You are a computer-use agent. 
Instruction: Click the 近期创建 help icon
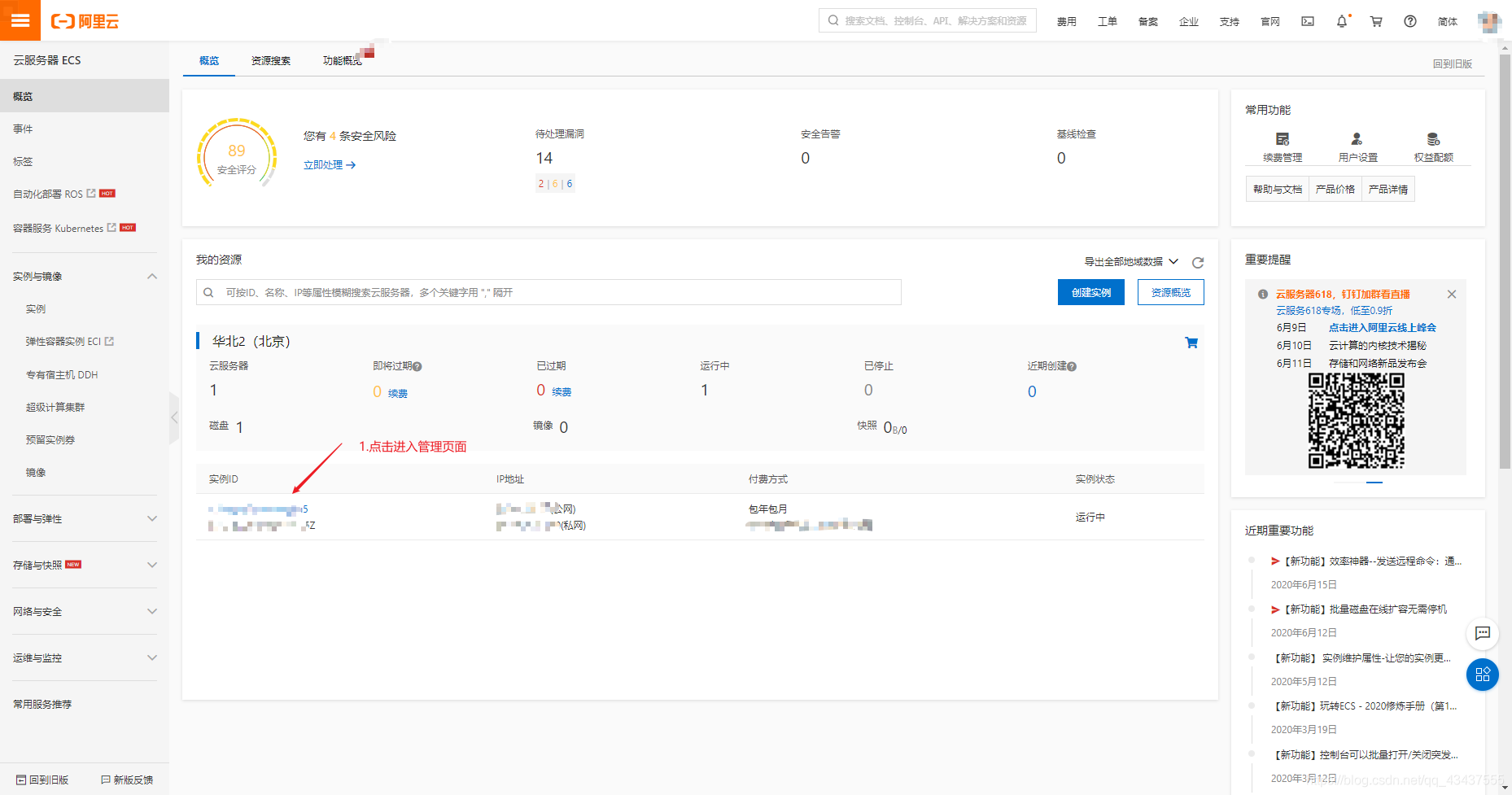1072,367
